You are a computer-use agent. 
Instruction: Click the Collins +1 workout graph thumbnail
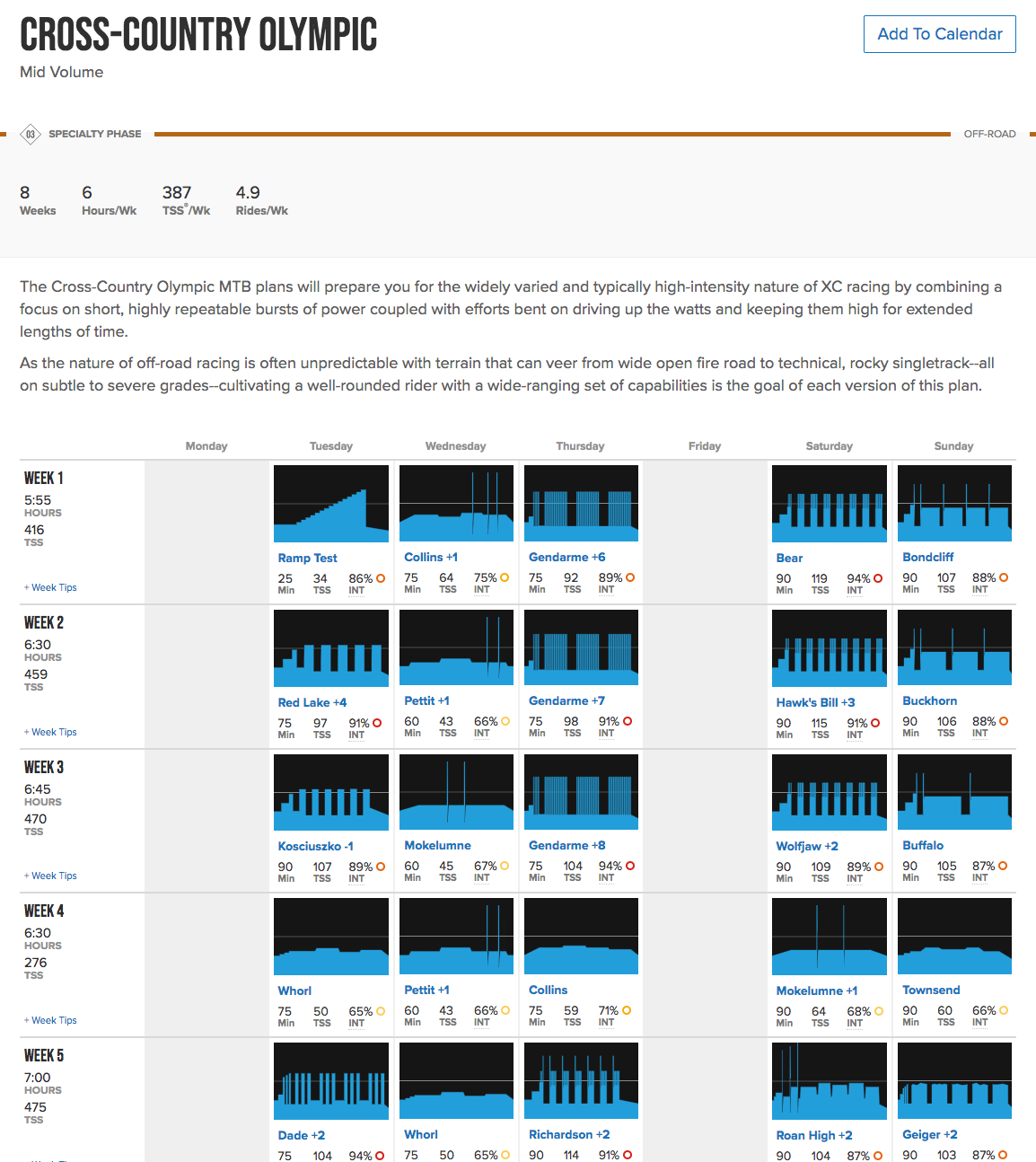pyautogui.click(x=457, y=503)
